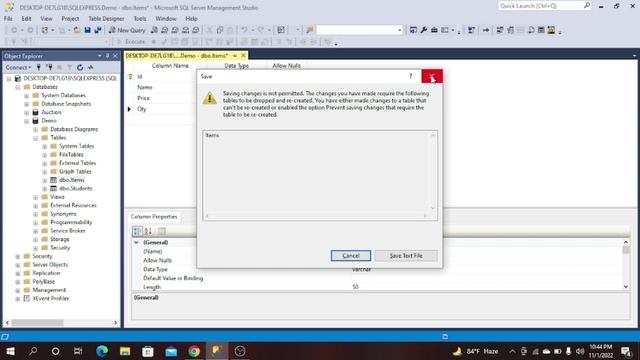Refresh the Object Explorer tree
Image resolution: width=640 pixels, height=360 pixels.
tap(80, 67)
